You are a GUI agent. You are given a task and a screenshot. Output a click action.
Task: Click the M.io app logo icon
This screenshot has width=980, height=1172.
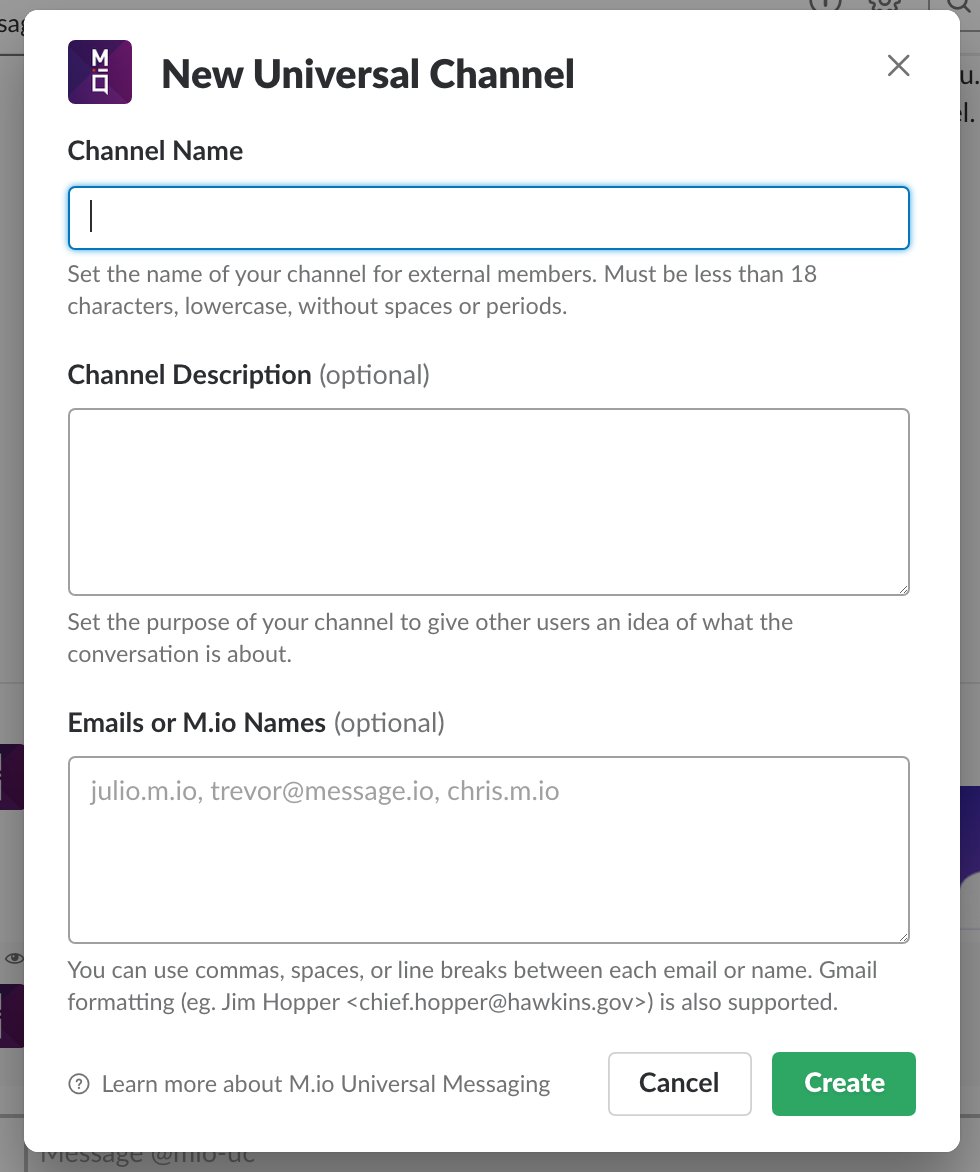pyautogui.click(x=99, y=72)
